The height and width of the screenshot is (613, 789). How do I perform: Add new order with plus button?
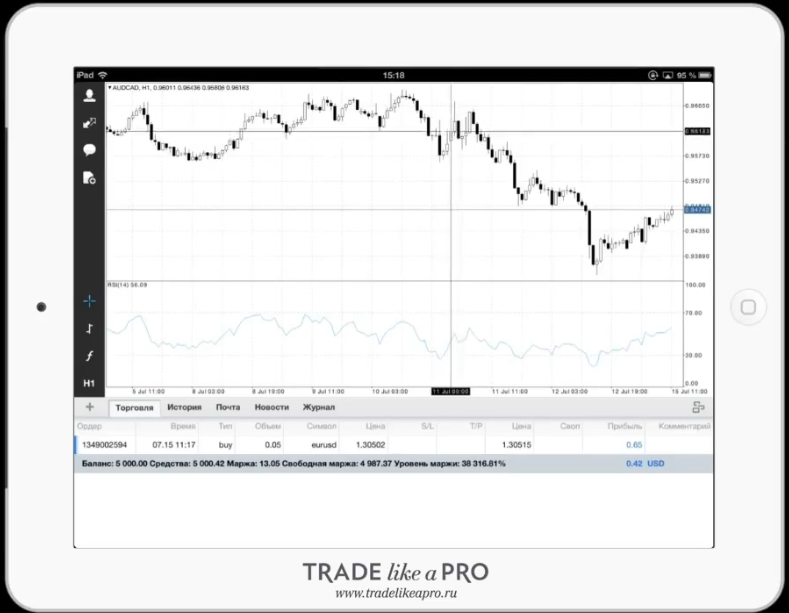(90, 407)
